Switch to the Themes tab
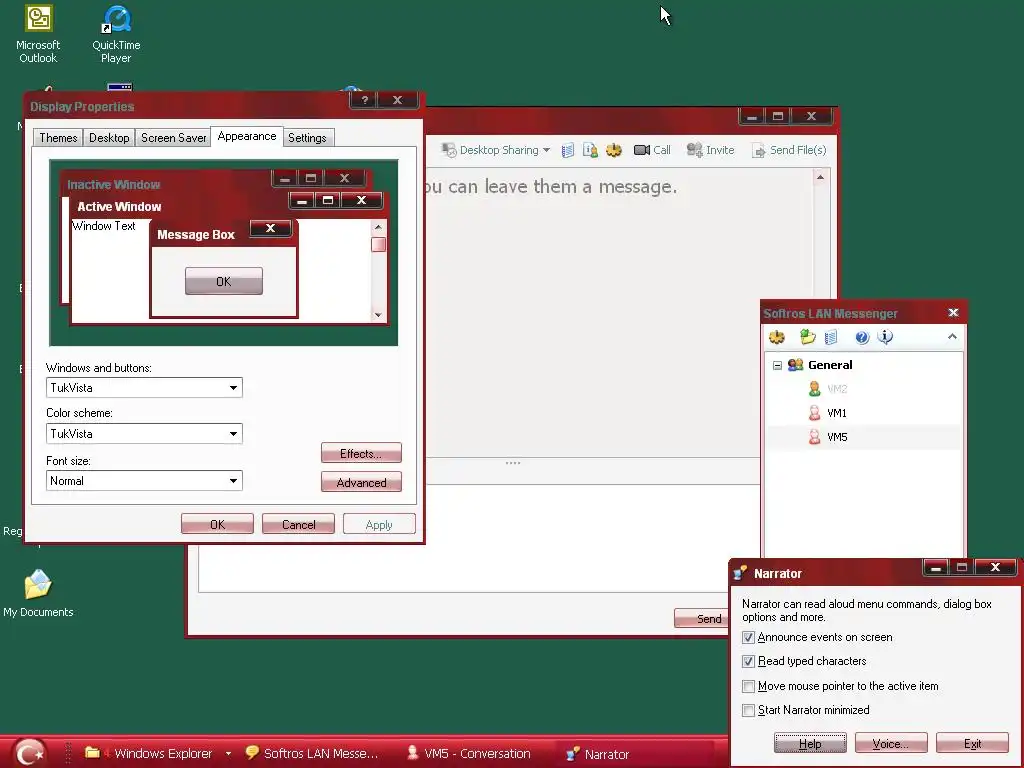 58,138
